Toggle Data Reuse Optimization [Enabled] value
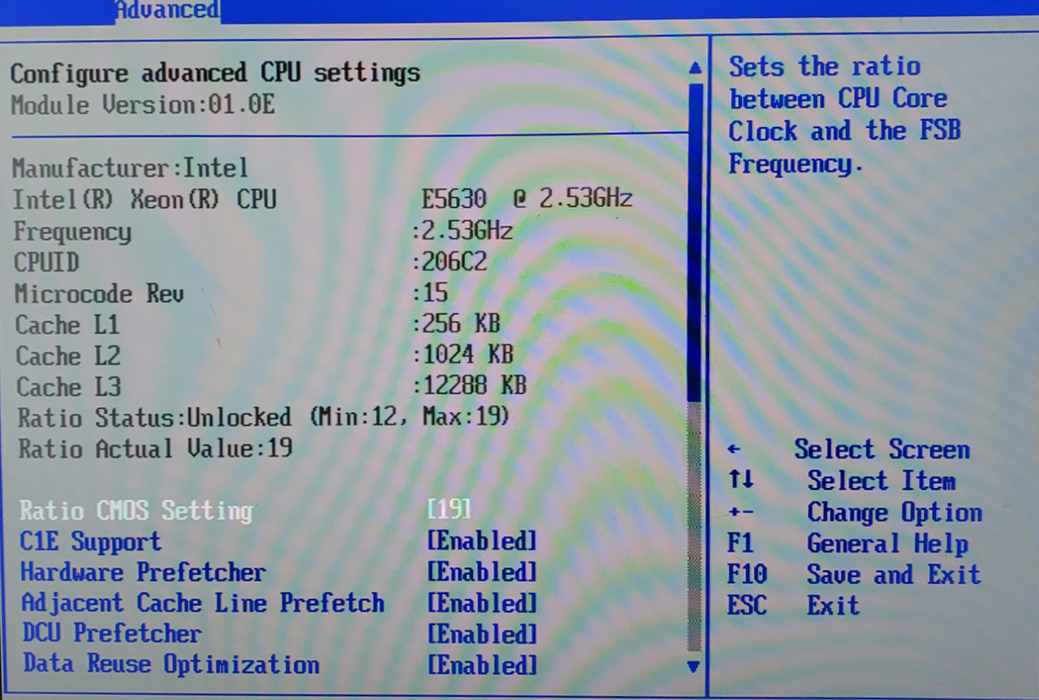This screenshot has height=700, width=1039. [x=481, y=665]
